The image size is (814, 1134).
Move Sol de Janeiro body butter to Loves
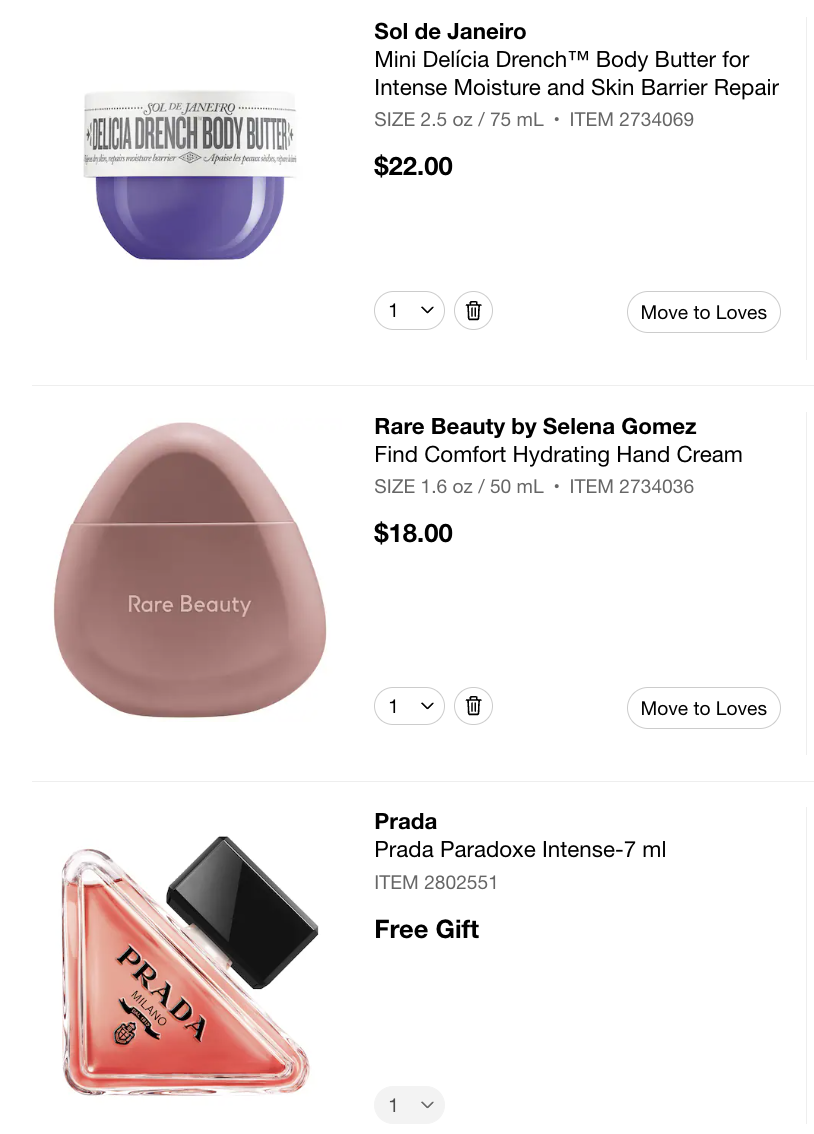point(703,313)
